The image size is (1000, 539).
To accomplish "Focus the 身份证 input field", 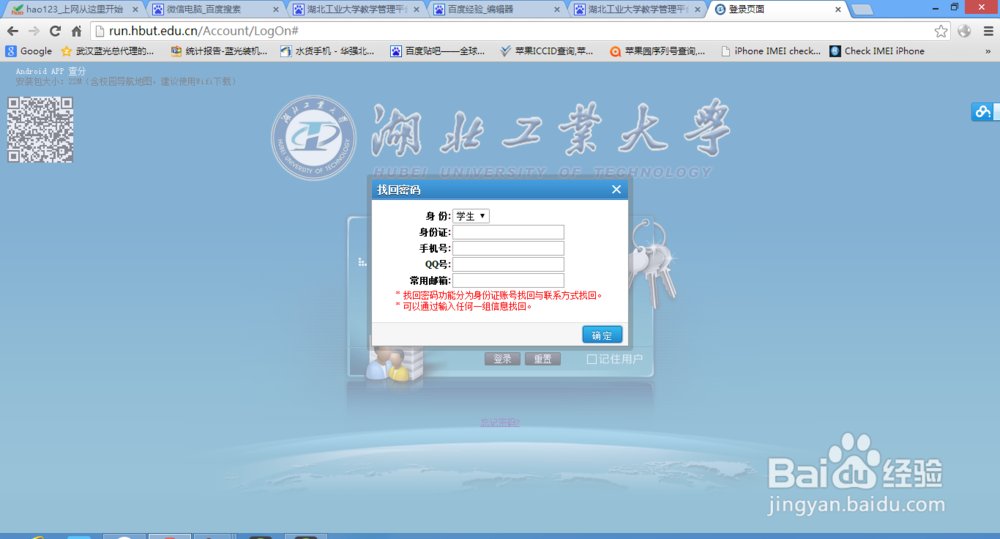I will tap(508, 232).
